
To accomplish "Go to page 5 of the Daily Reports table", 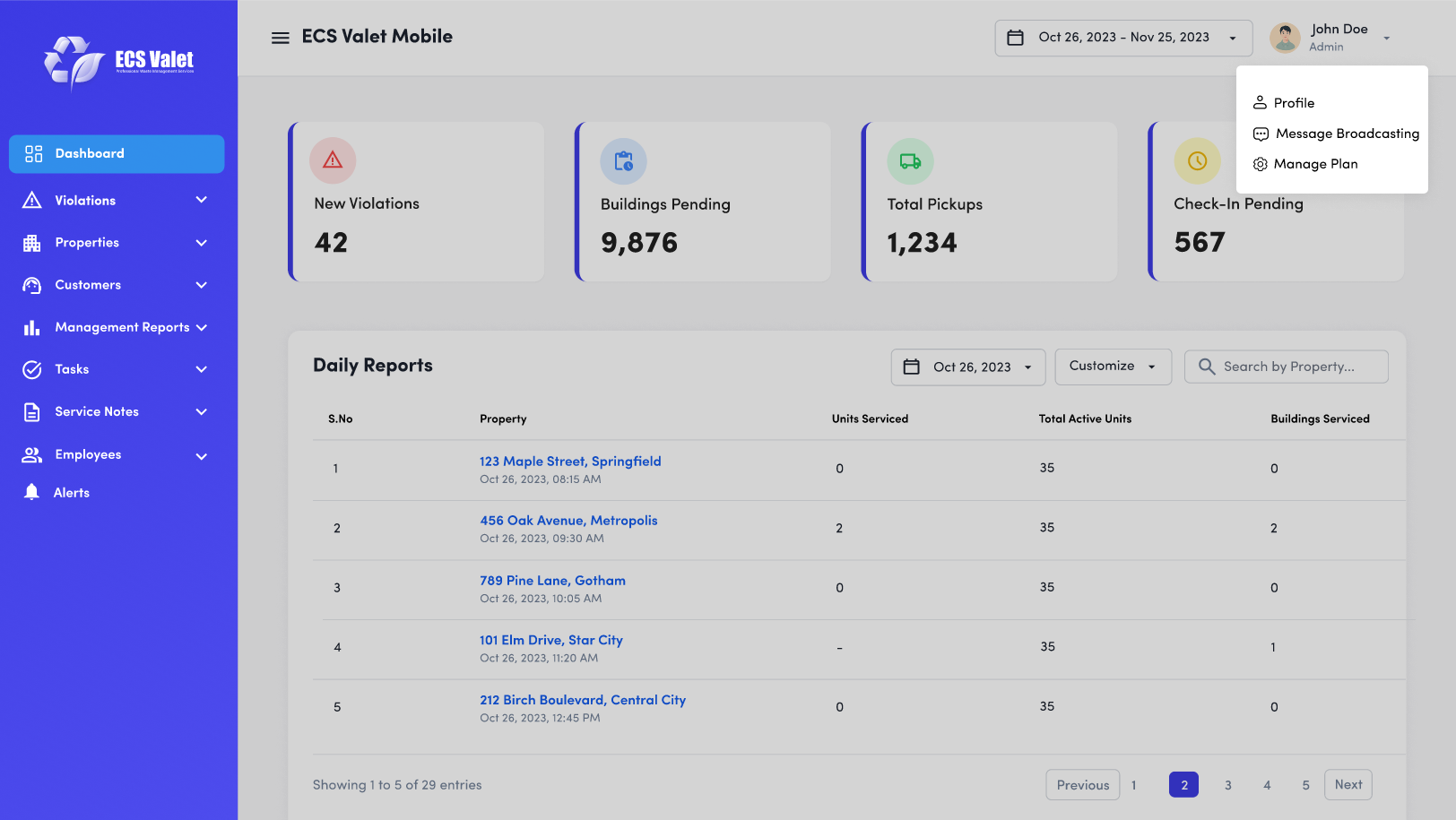I will click(1305, 784).
